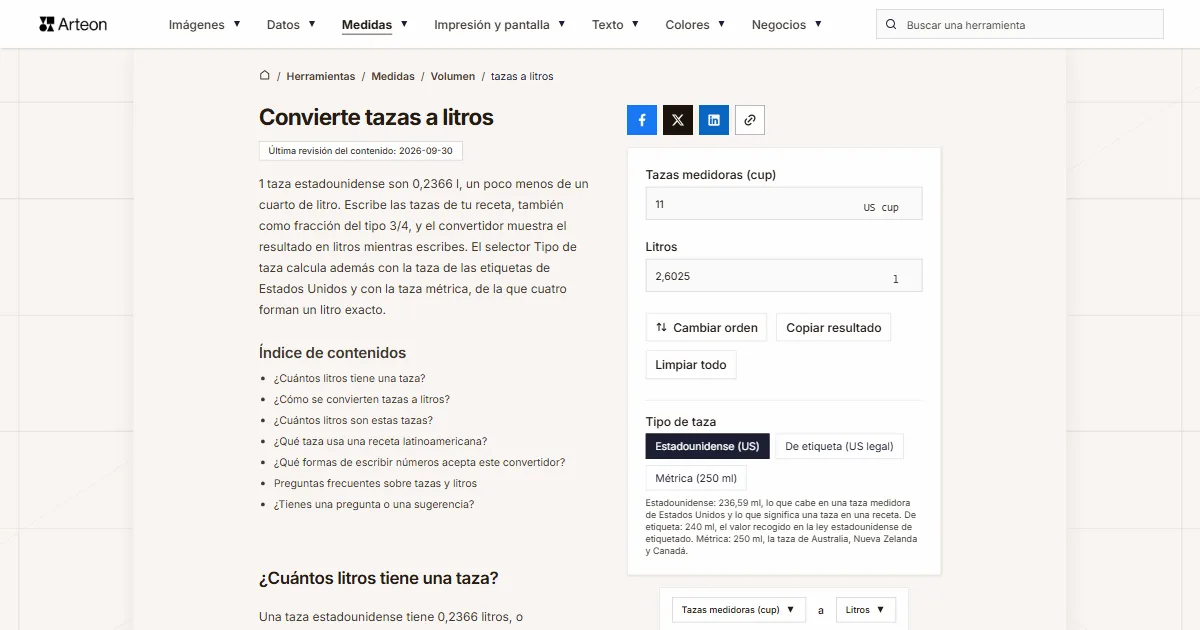1200x630 pixels.
Task: Share page on LinkedIn
Action: [x=714, y=120]
